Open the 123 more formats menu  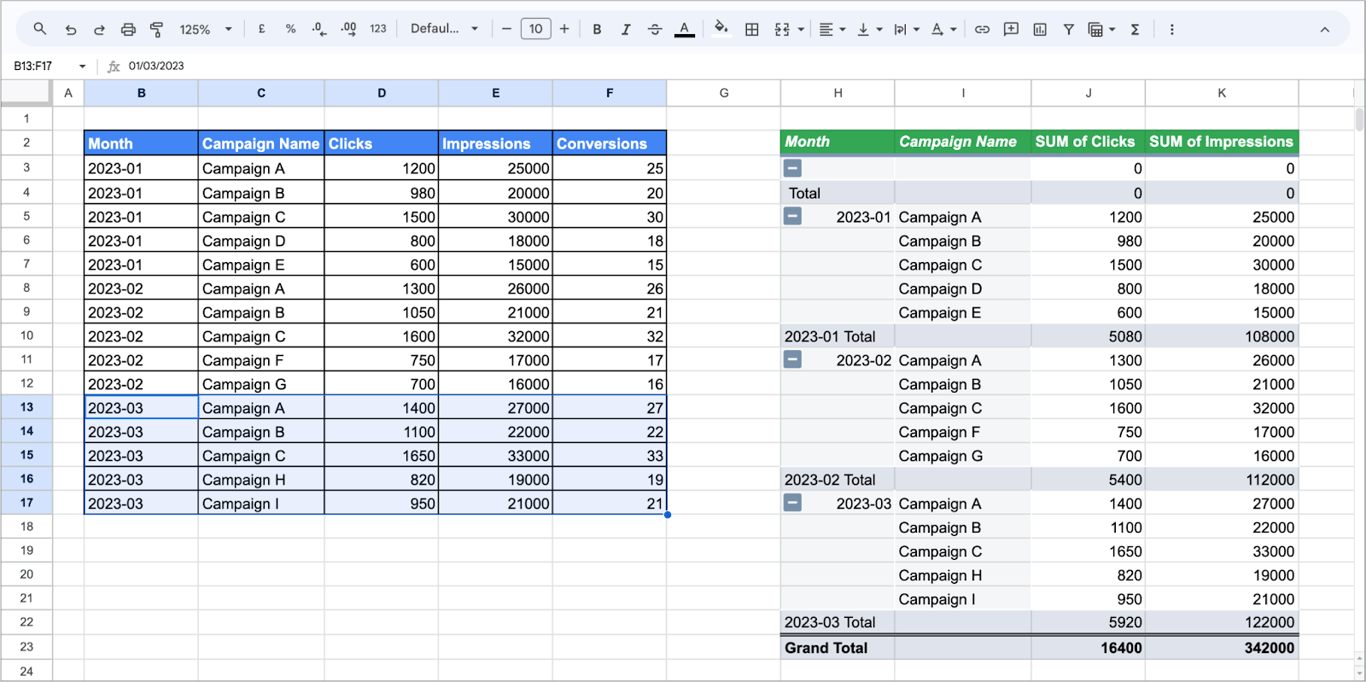point(378,29)
